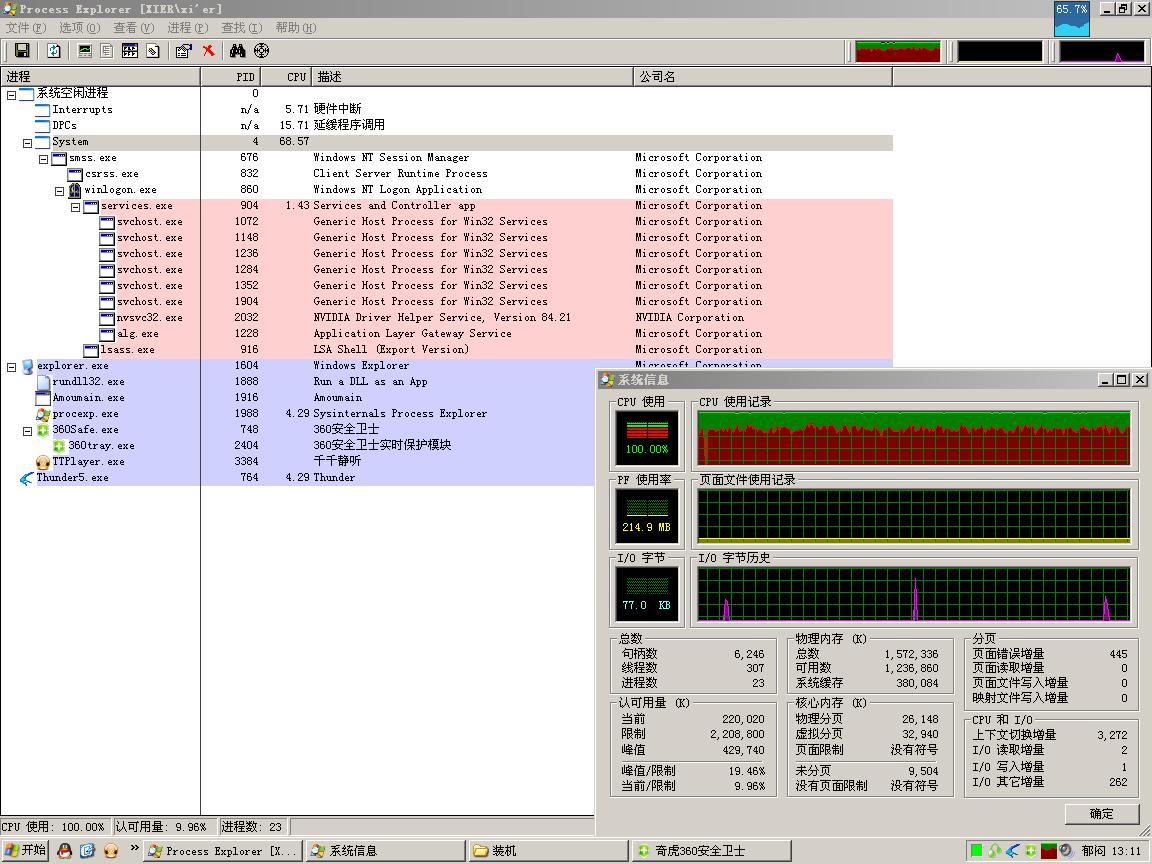
Task: Click the Save toolbar icon
Action: click(21, 51)
